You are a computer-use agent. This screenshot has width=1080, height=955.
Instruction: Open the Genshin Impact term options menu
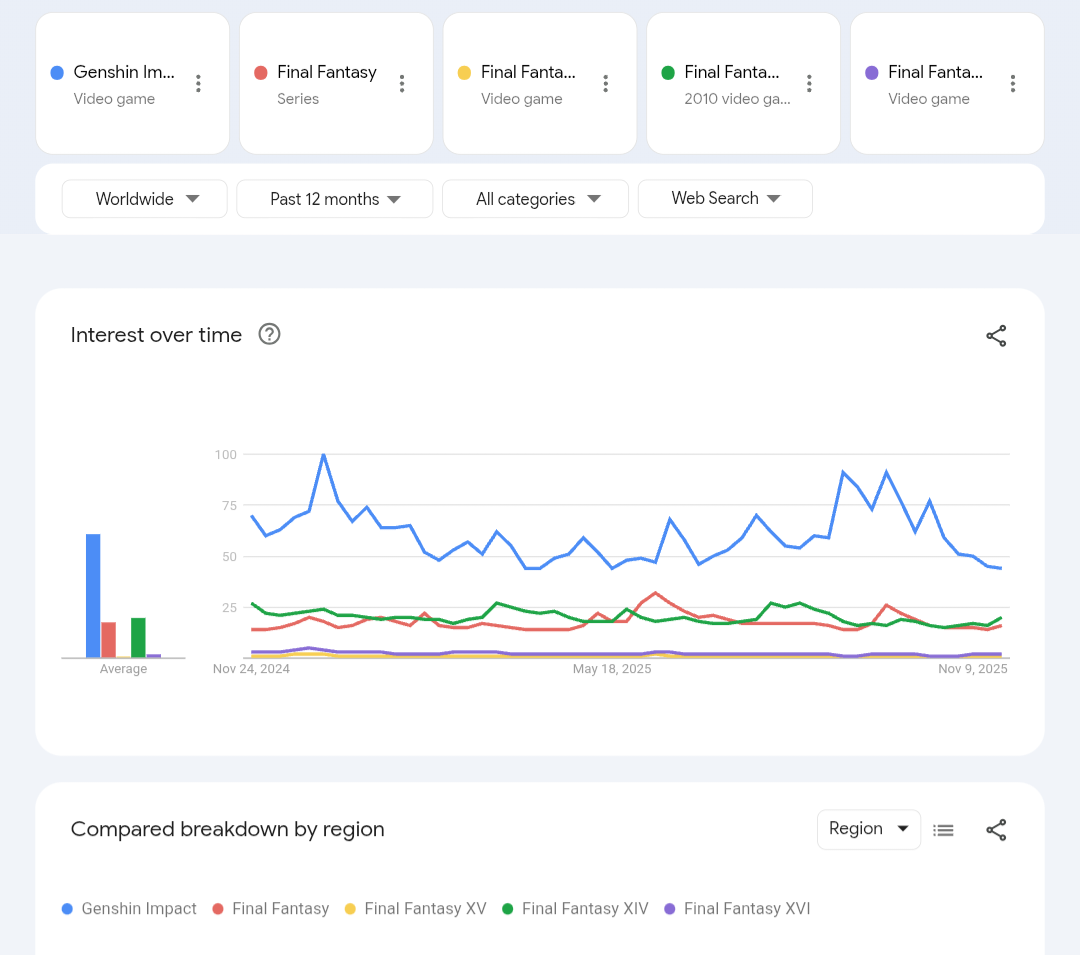click(198, 84)
